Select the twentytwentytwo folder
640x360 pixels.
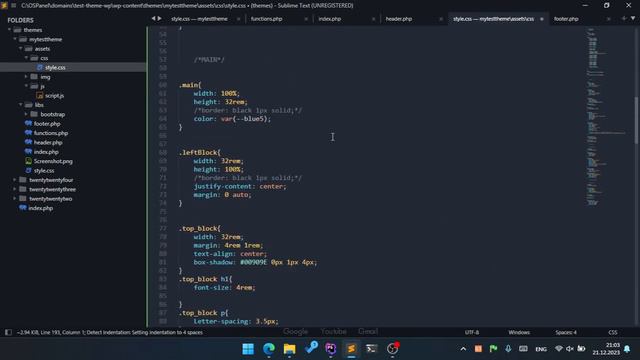coord(51,198)
